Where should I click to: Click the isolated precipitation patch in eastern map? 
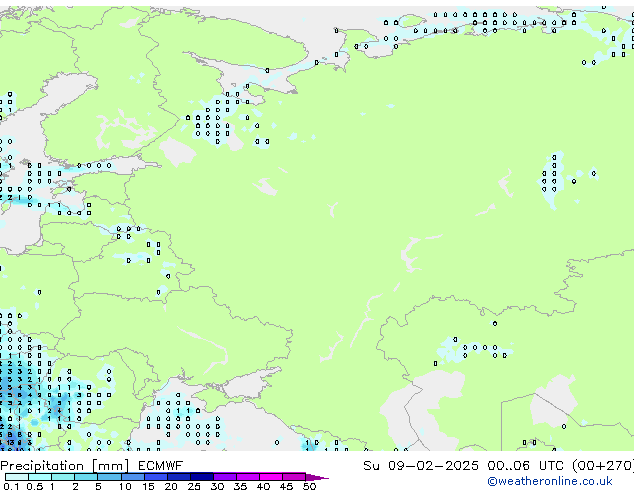(x=552, y=175)
